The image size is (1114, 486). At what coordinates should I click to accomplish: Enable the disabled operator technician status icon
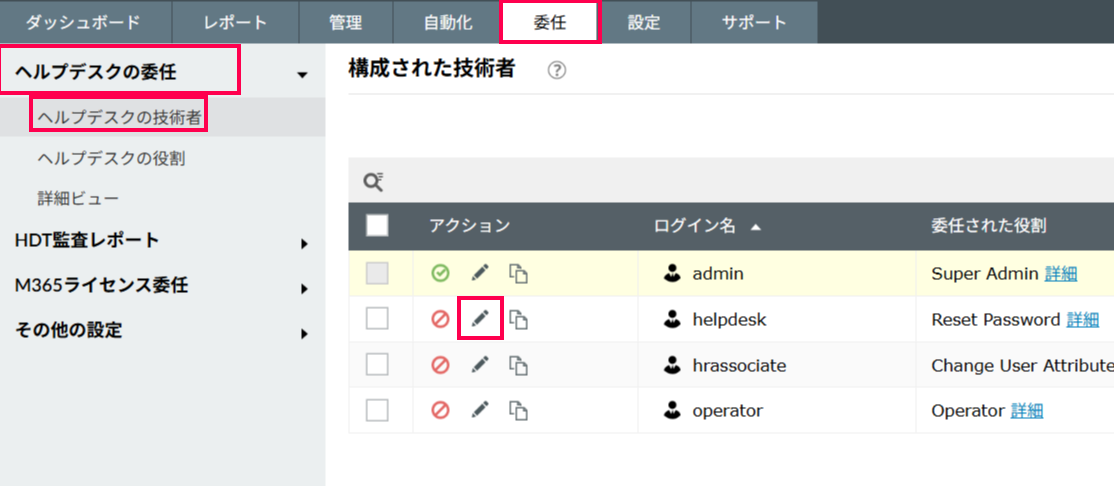[x=440, y=410]
